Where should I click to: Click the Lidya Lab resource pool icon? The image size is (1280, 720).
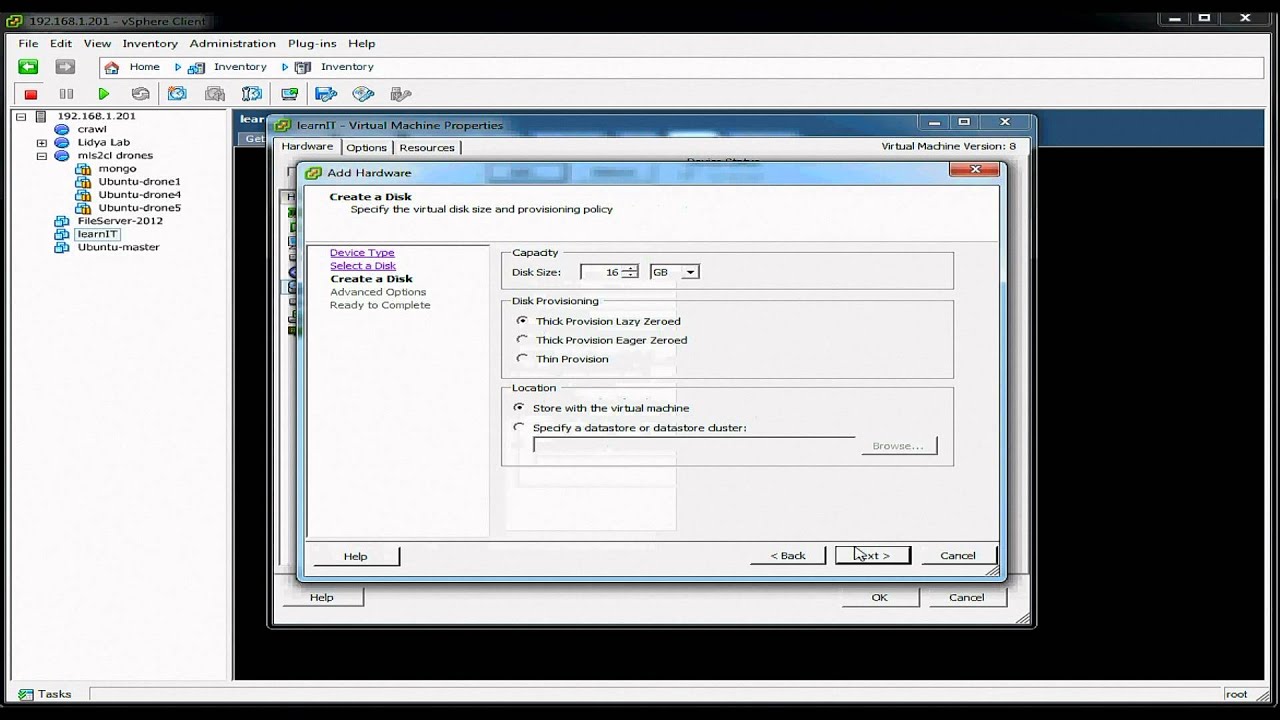coord(62,143)
